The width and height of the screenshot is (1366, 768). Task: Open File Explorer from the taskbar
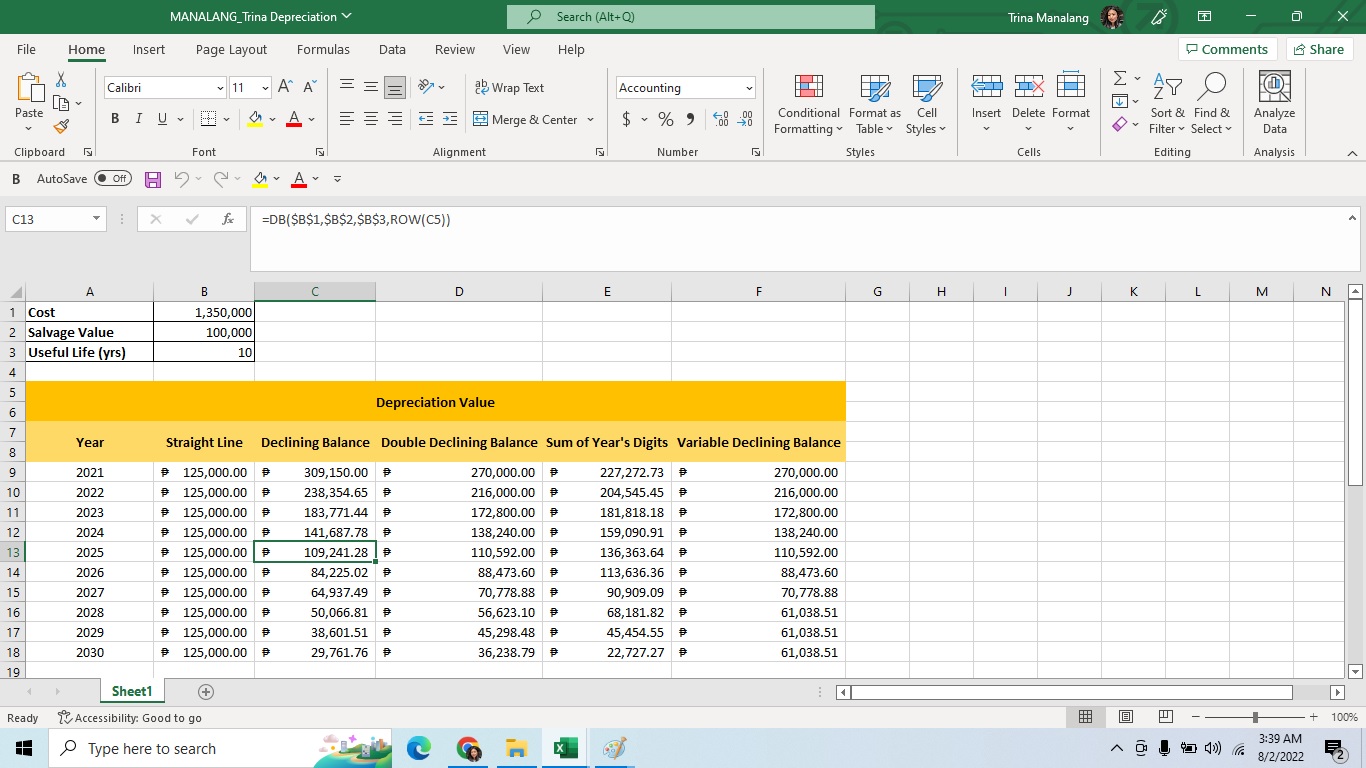[x=516, y=748]
